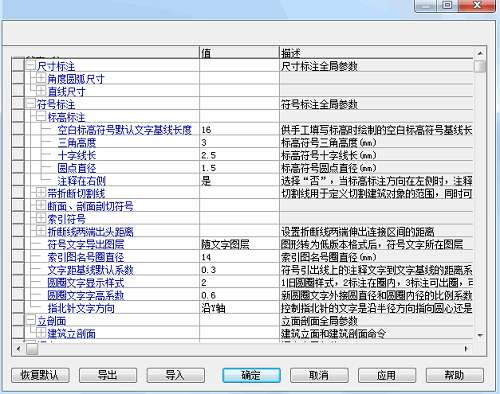Click the 导出 button
The image size is (500, 394).
point(108,375)
